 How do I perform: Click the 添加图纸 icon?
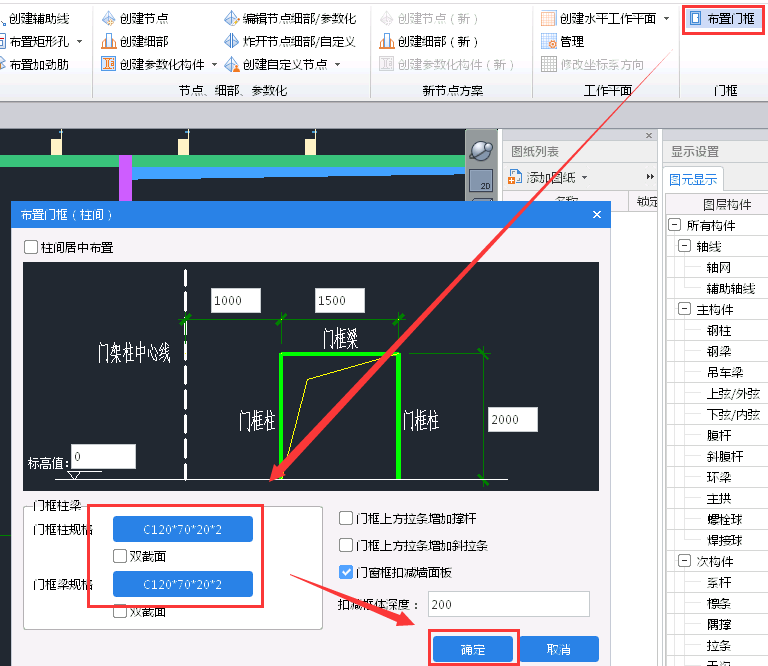coord(515,177)
